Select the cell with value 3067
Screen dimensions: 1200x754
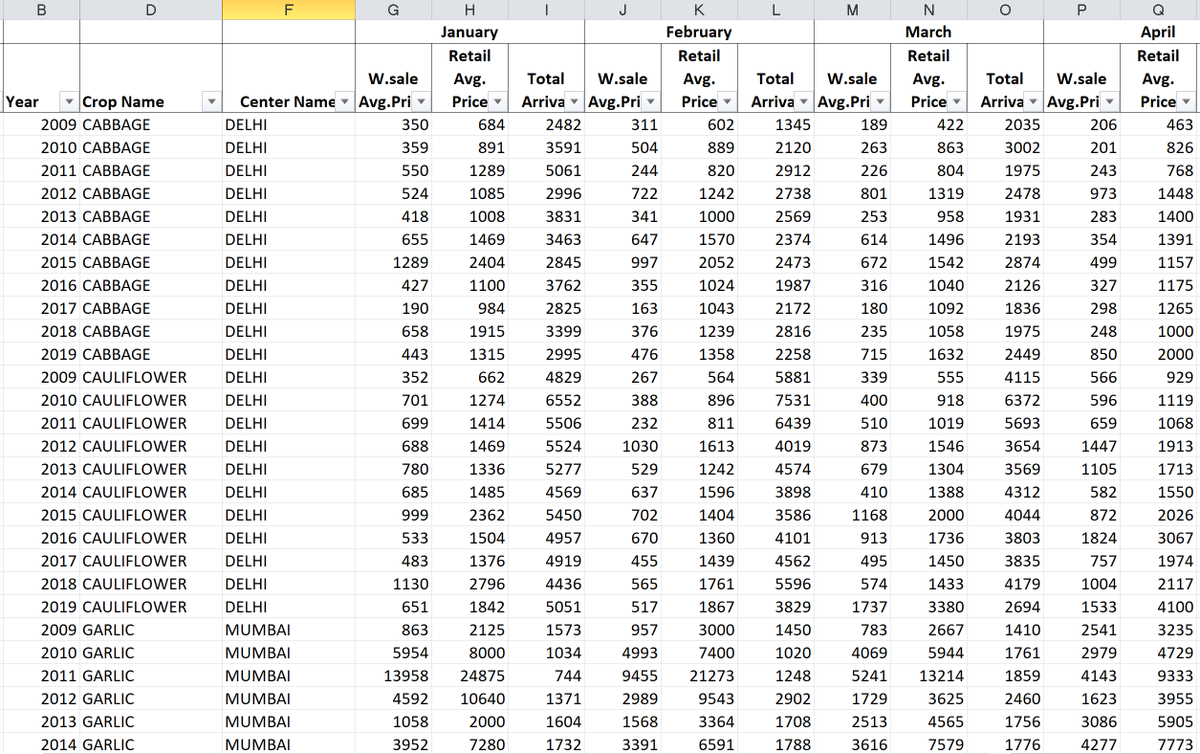pyautogui.click(x=1159, y=538)
